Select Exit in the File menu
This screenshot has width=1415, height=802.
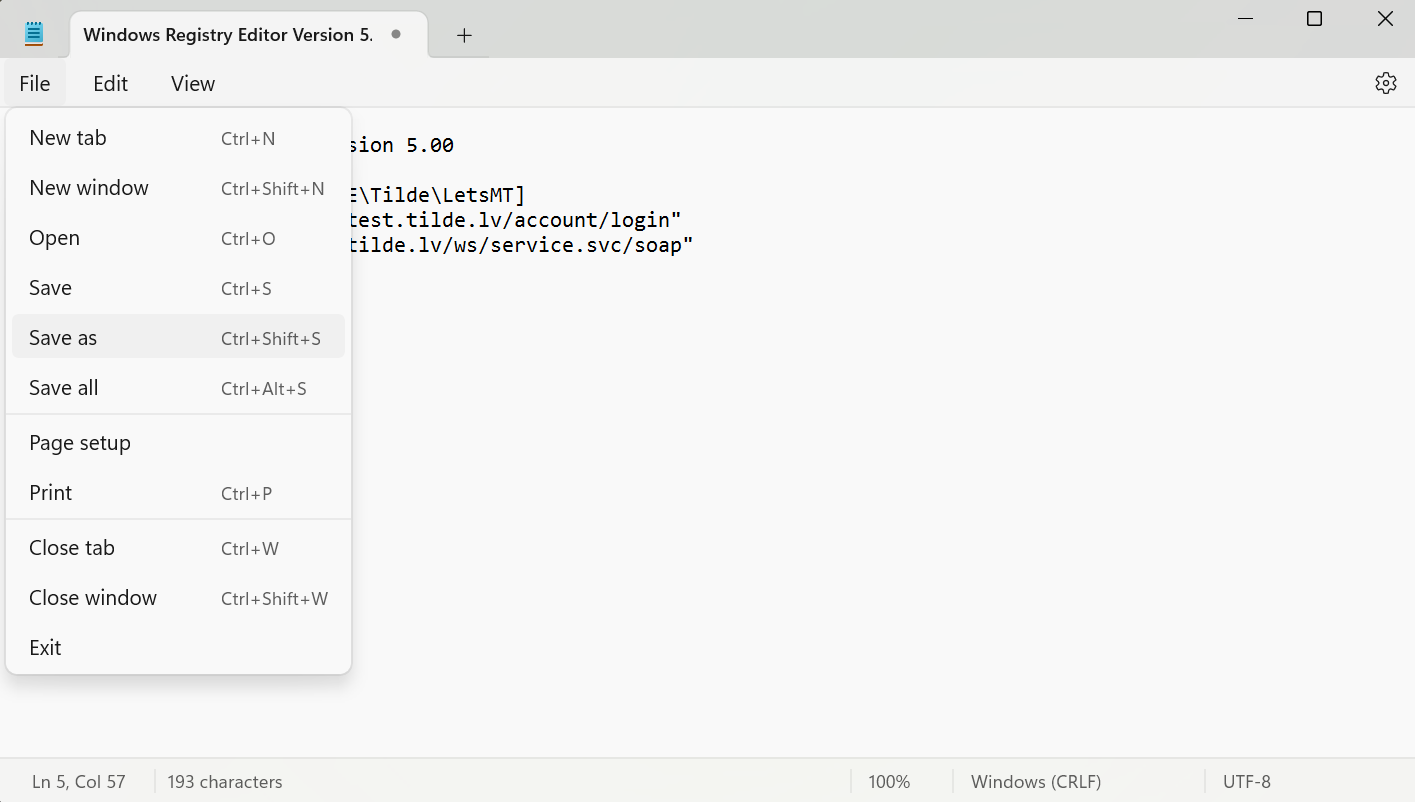point(178,648)
